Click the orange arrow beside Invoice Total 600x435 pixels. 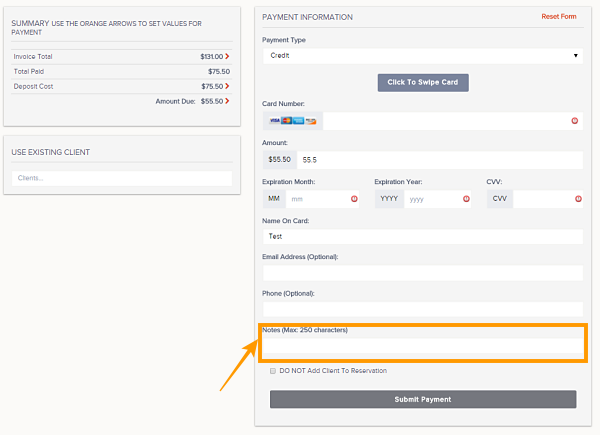point(227,56)
